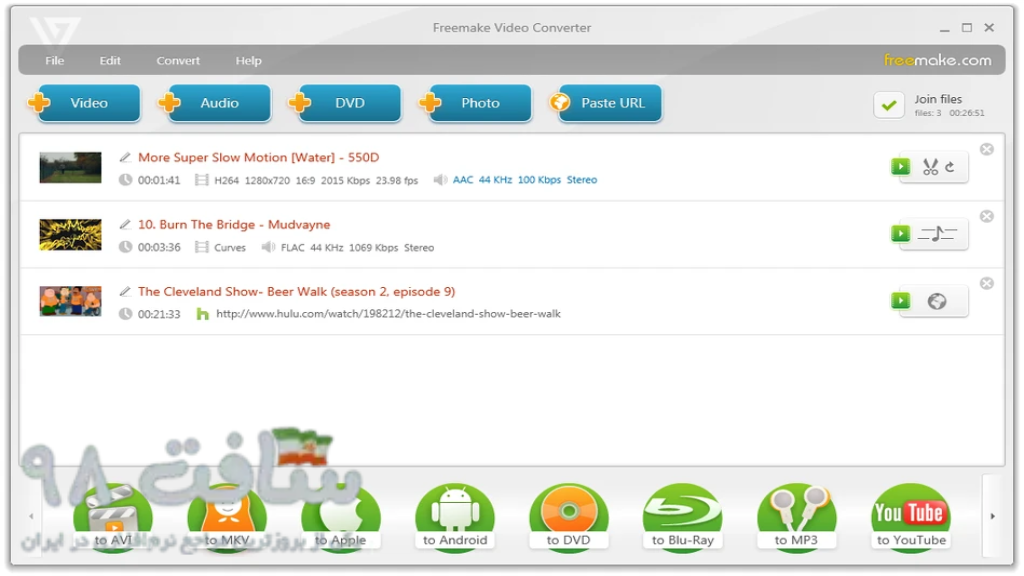Toggle the Join files checkbox

click(889, 104)
